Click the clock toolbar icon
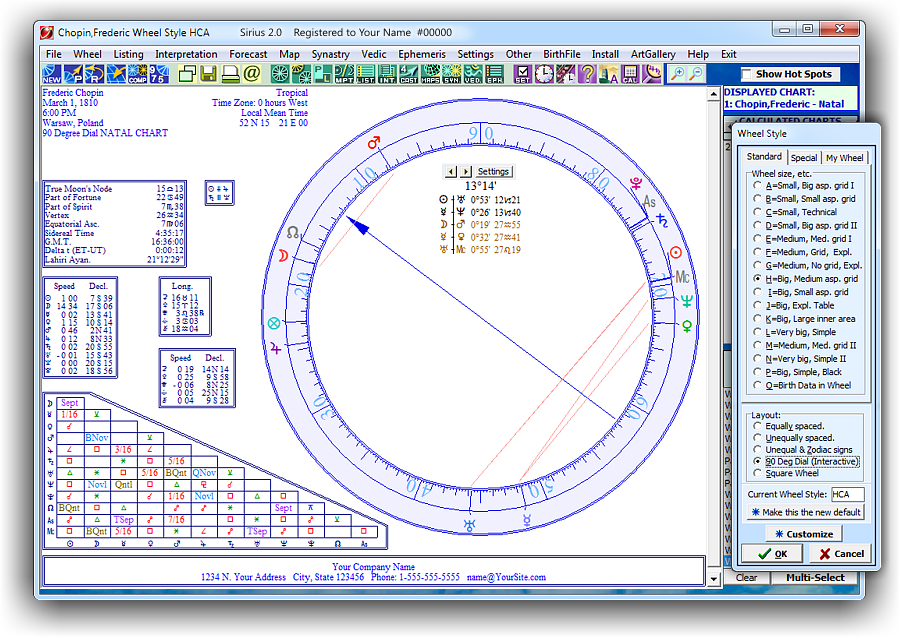The height and width of the screenshot is (637, 899). [544, 74]
